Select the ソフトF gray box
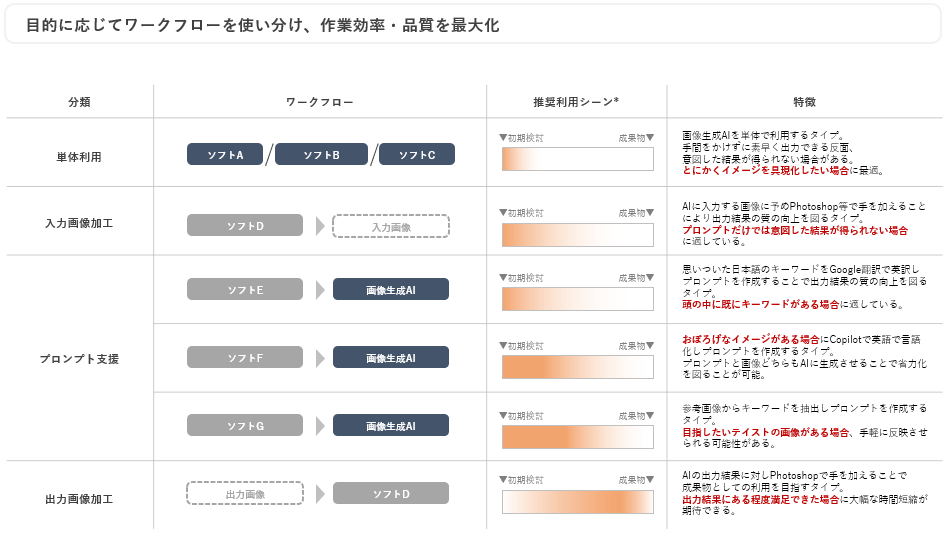 [245, 357]
